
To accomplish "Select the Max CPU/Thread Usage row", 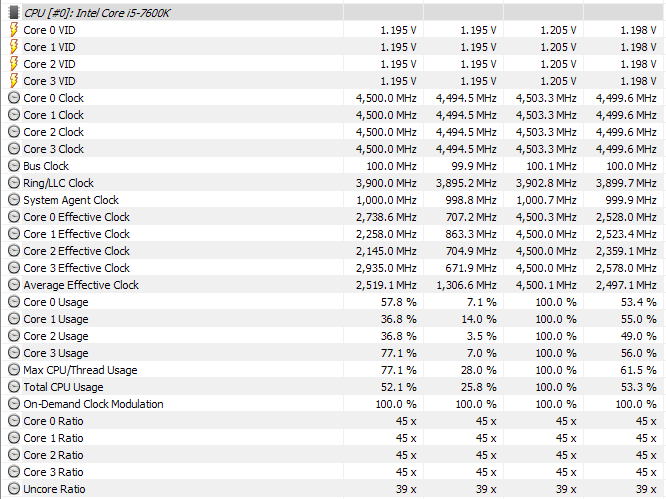I will tap(333, 369).
